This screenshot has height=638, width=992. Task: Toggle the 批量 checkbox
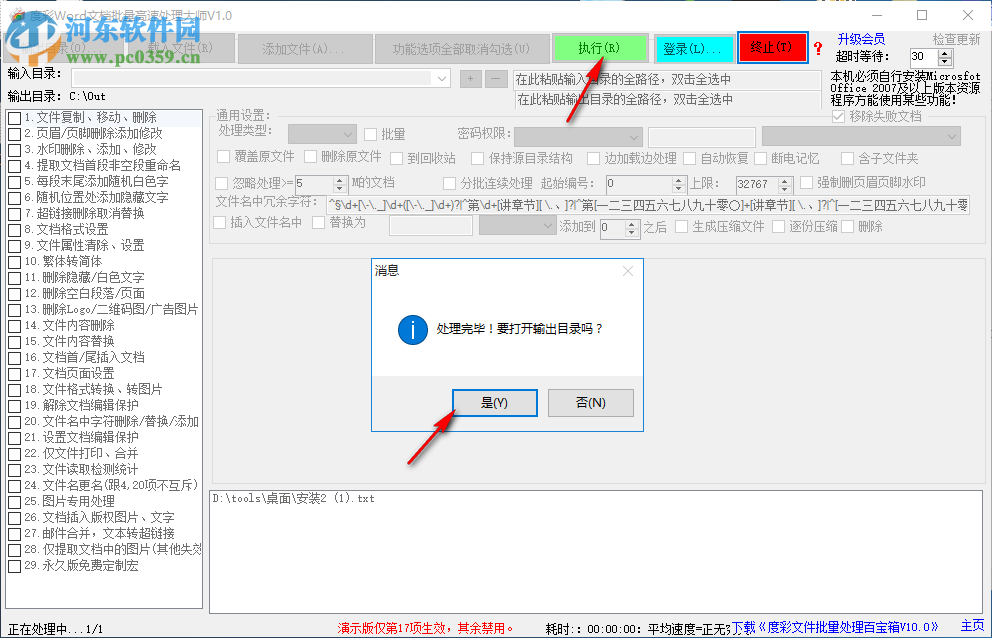(369, 135)
